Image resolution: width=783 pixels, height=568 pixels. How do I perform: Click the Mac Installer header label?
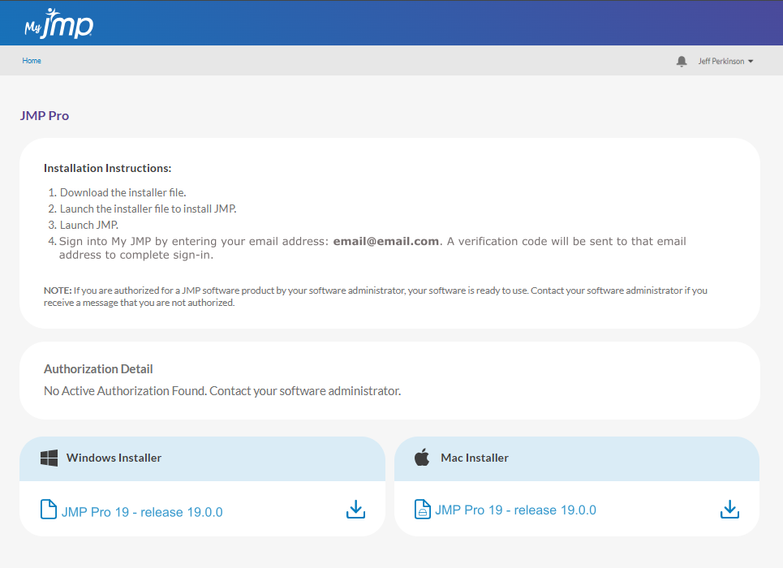click(x=474, y=458)
